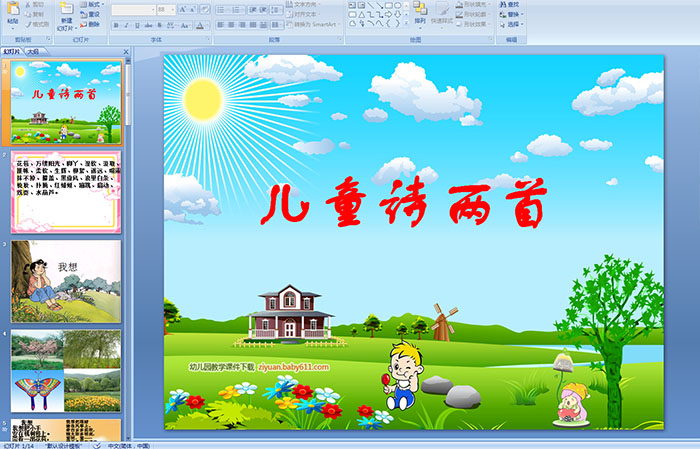Click the Delete (删除) slide button
Image resolution: width=700 pixels, height=449 pixels.
click(90, 24)
